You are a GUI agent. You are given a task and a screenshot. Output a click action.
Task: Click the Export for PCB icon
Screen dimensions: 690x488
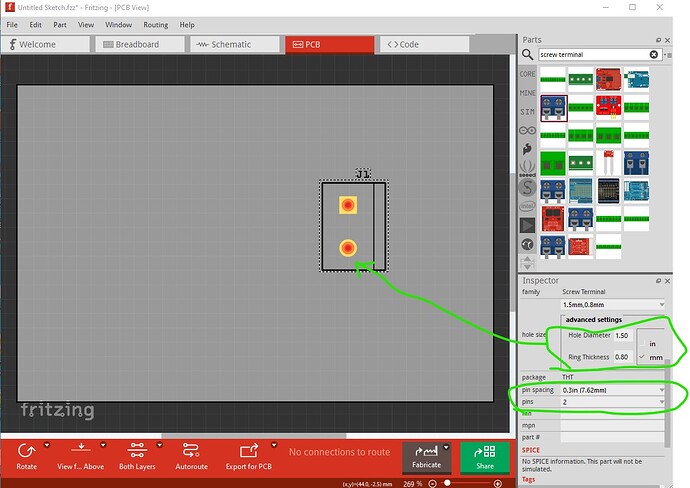tap(249, 451)
